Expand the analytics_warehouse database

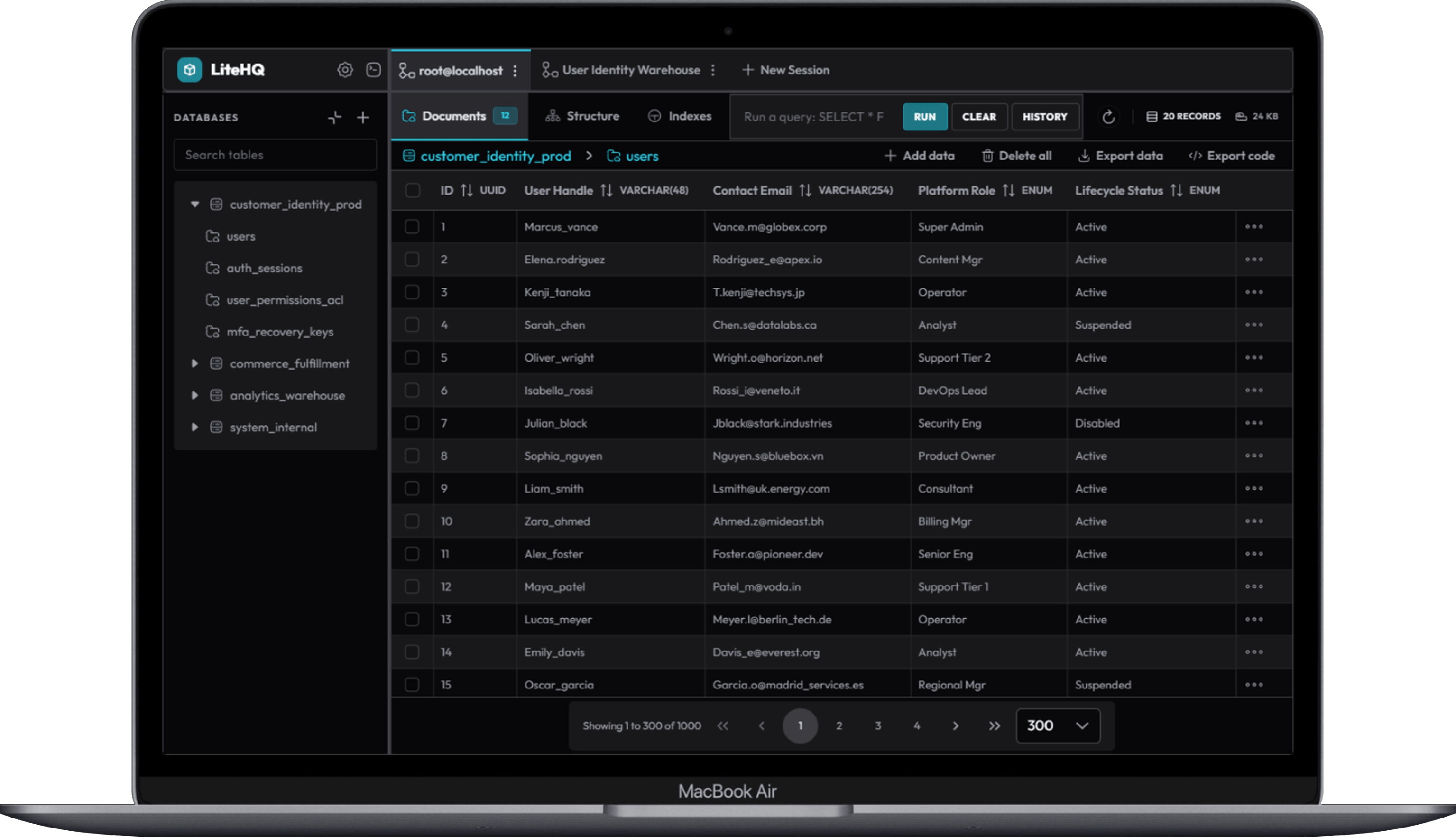coord(195,396)
